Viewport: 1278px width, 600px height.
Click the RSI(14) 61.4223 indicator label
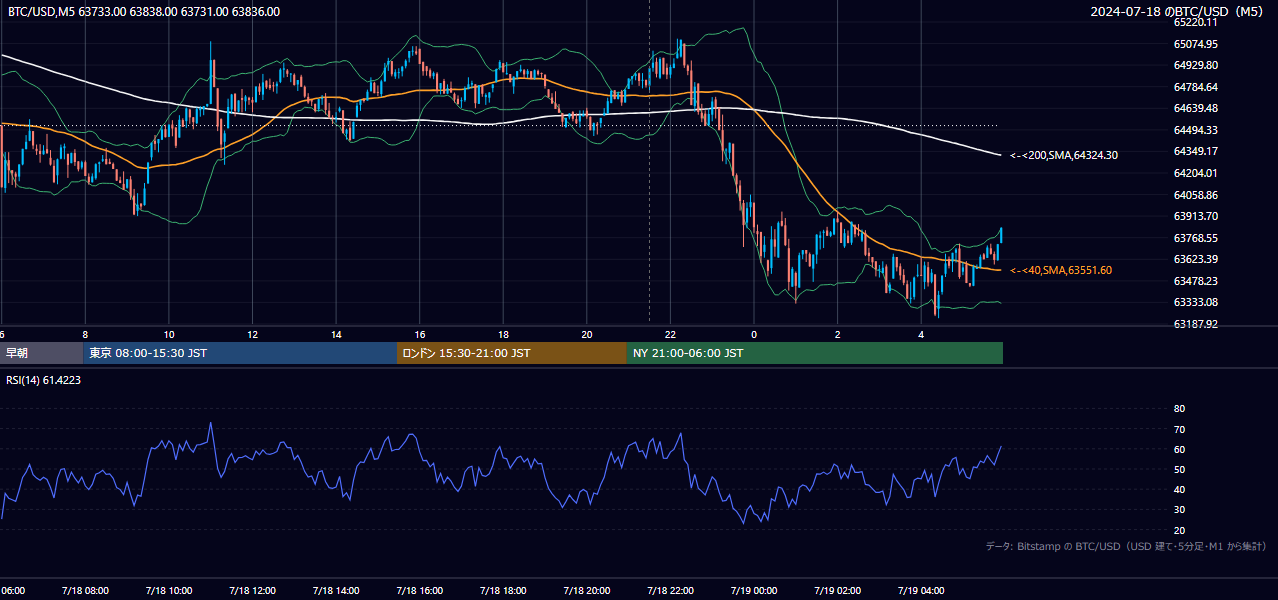(x=44, y=380)
